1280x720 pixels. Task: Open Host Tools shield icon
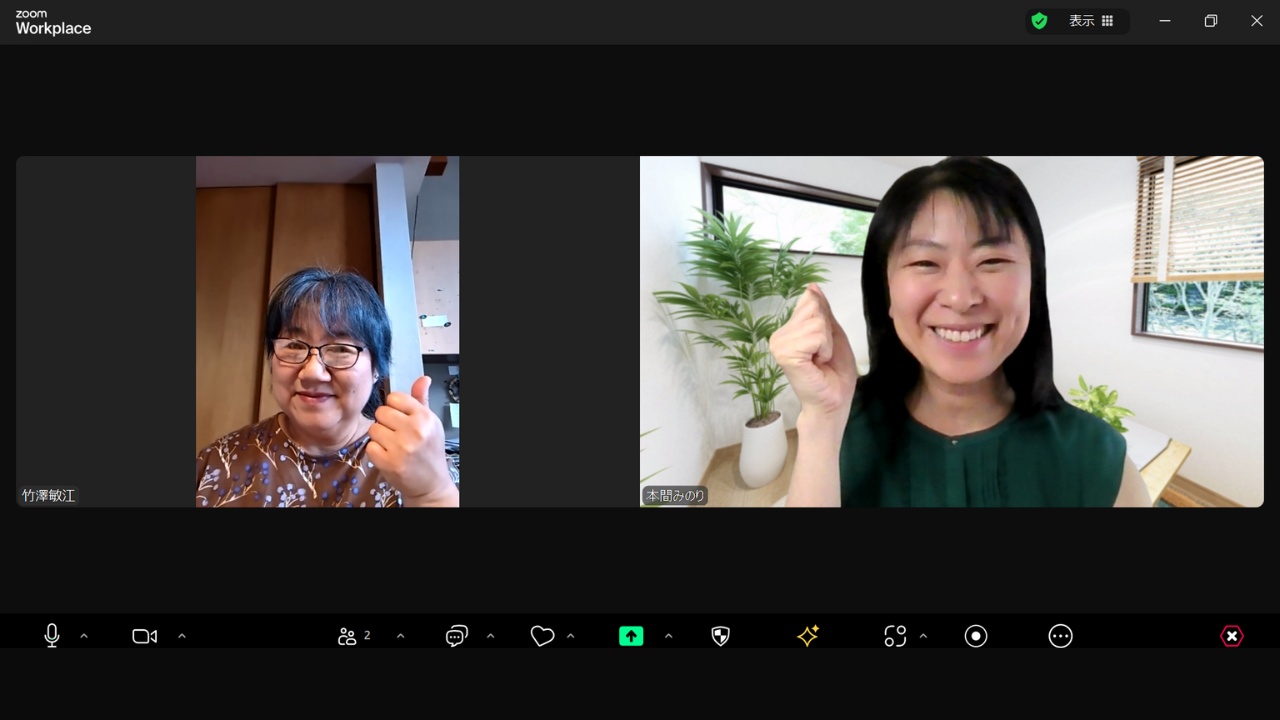720,636
